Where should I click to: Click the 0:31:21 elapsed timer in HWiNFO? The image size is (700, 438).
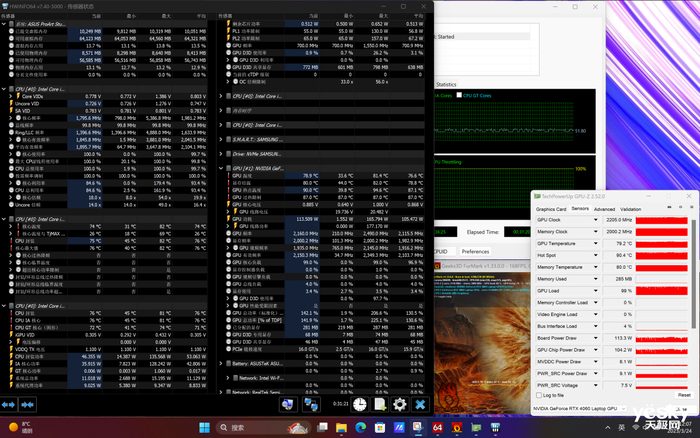pos(340,404)
